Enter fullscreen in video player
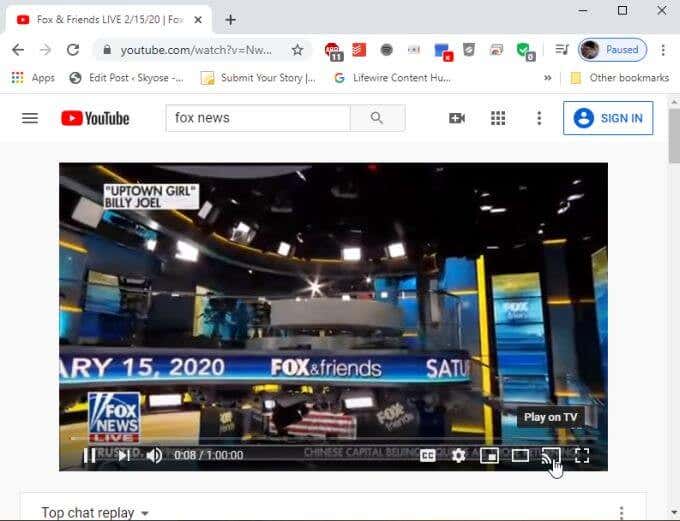 click(582, 455)
